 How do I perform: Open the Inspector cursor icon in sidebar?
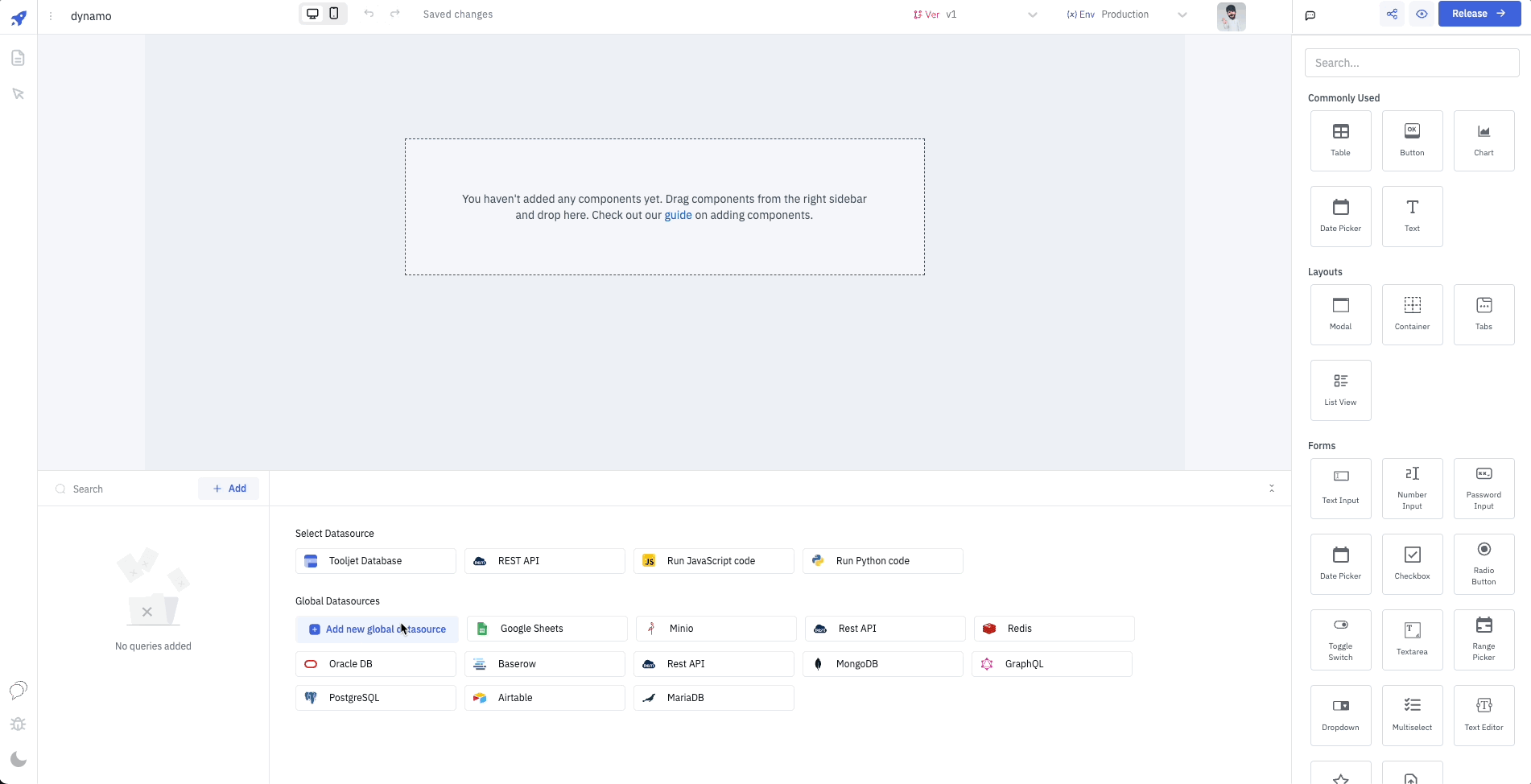[18, 94]
